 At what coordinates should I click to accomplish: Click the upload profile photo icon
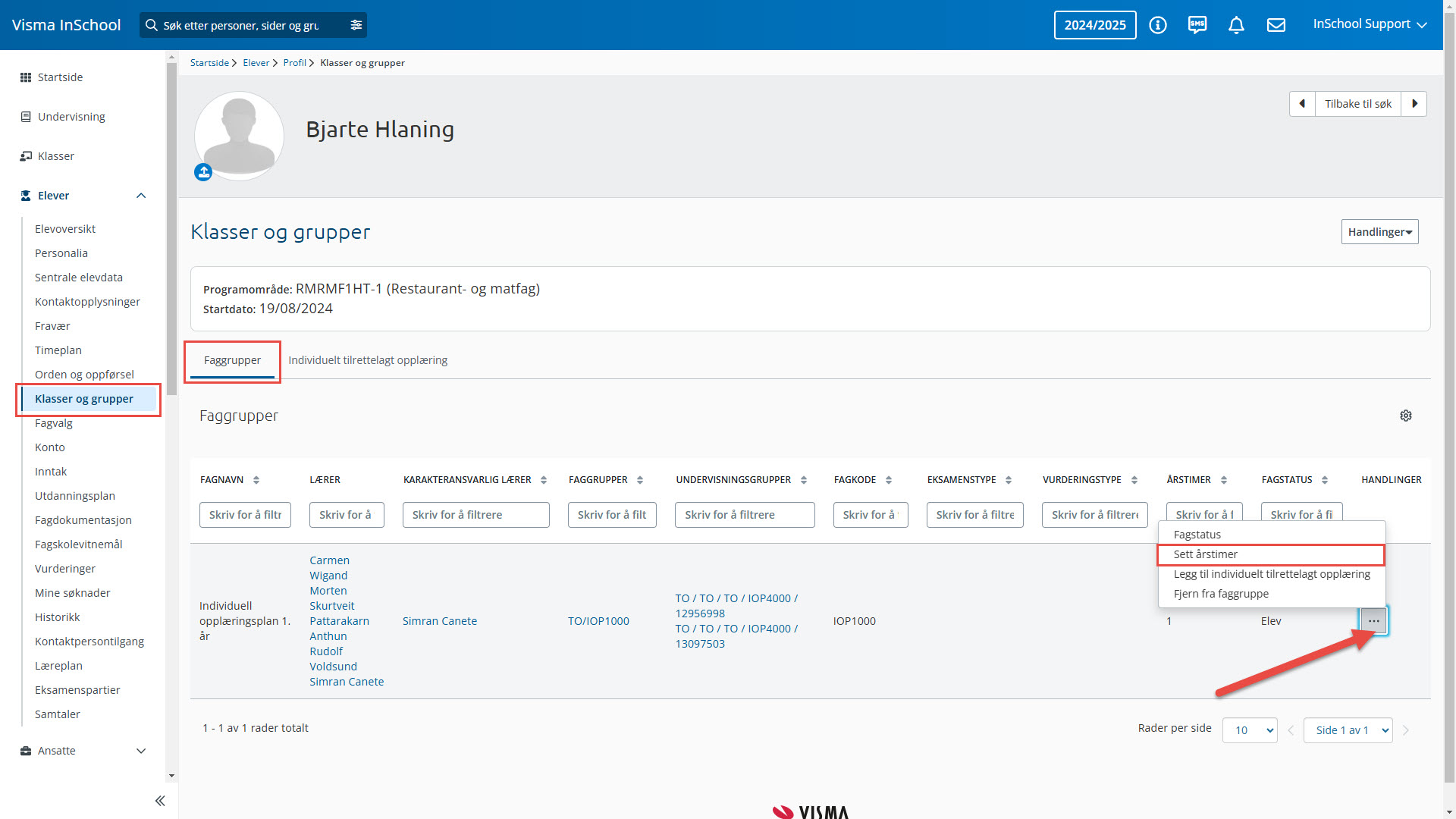pyautogui.click(x=203, y=172)
